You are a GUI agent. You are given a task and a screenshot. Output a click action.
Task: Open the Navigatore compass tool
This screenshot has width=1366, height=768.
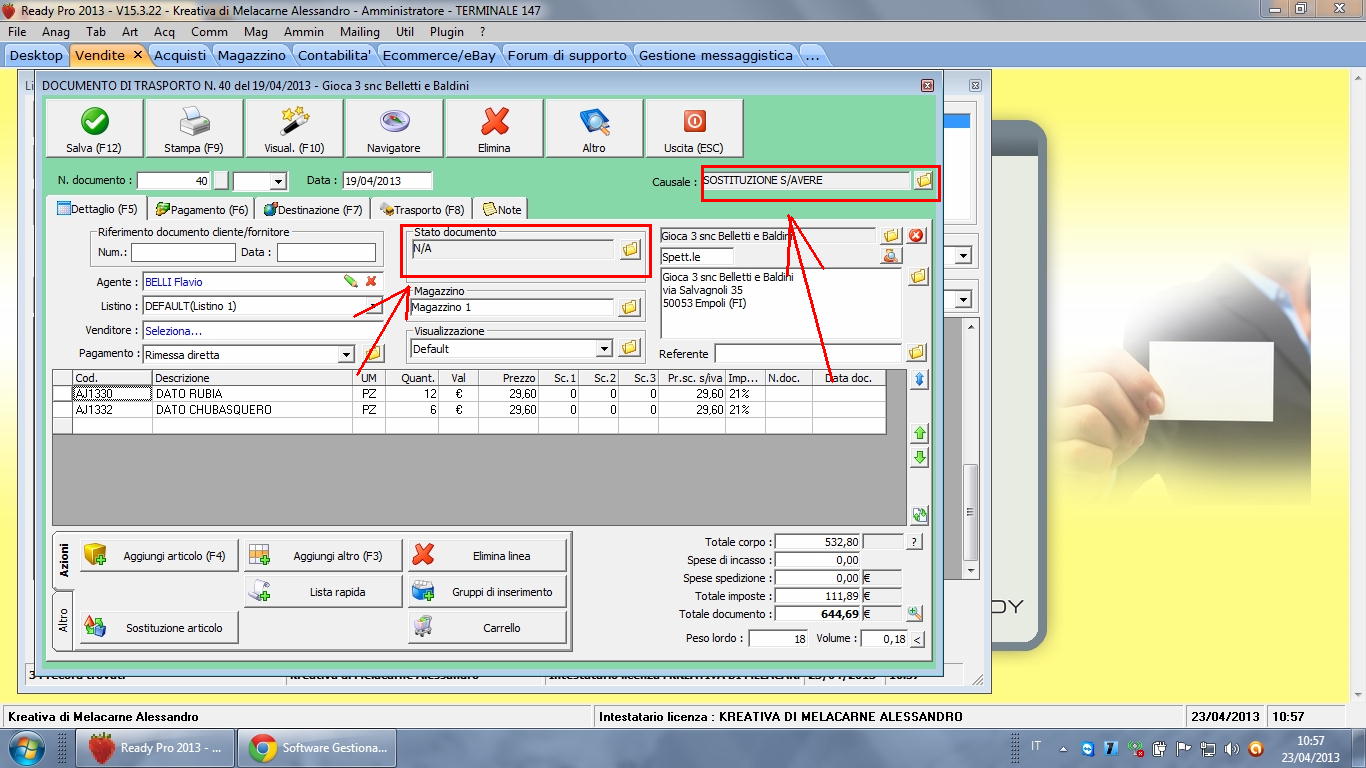tap(394, 129)
